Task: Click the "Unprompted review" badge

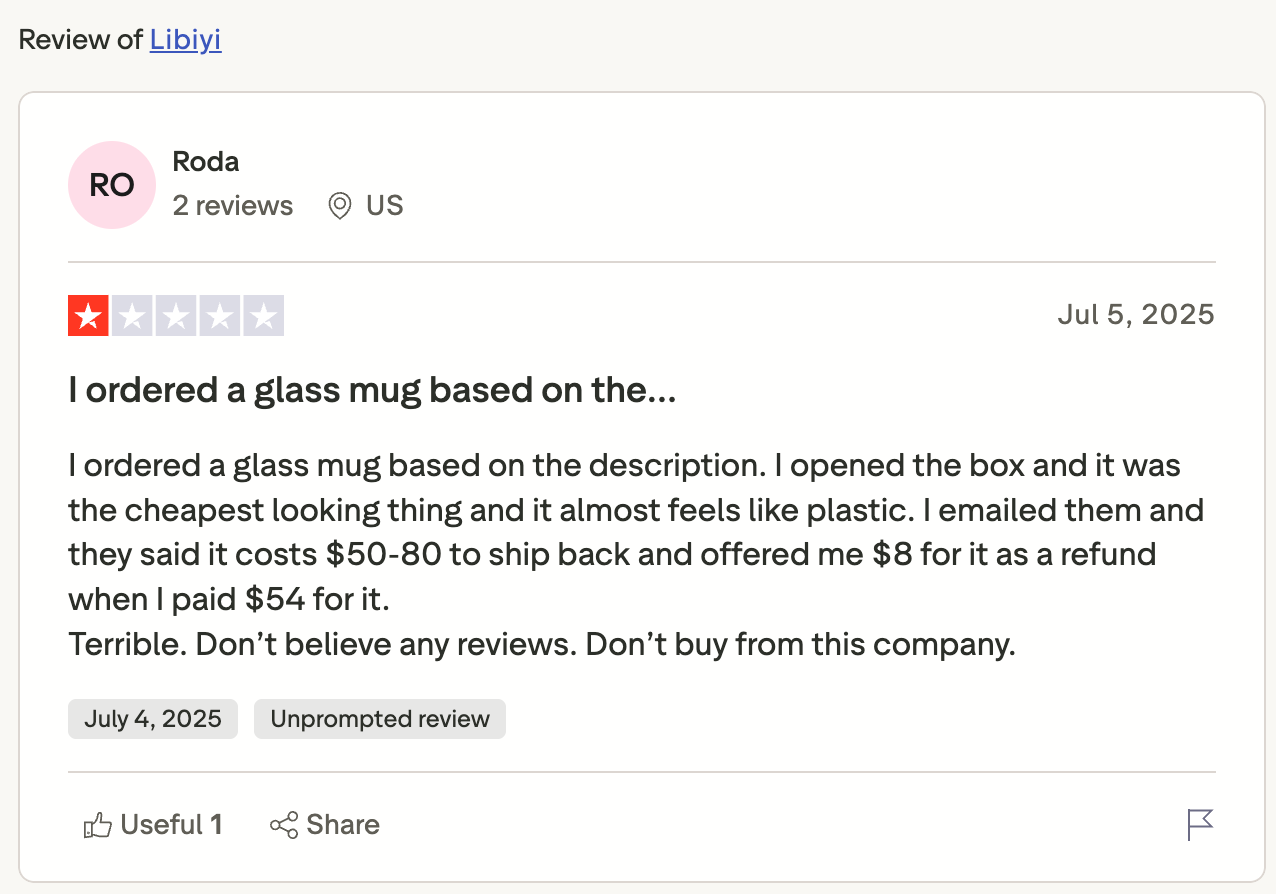Action: coord(380,719)
